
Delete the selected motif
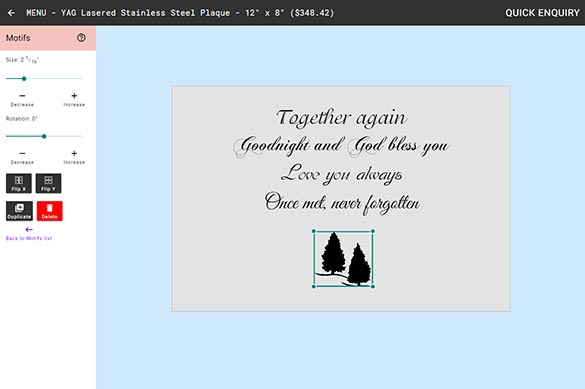(x=50, y=211)
